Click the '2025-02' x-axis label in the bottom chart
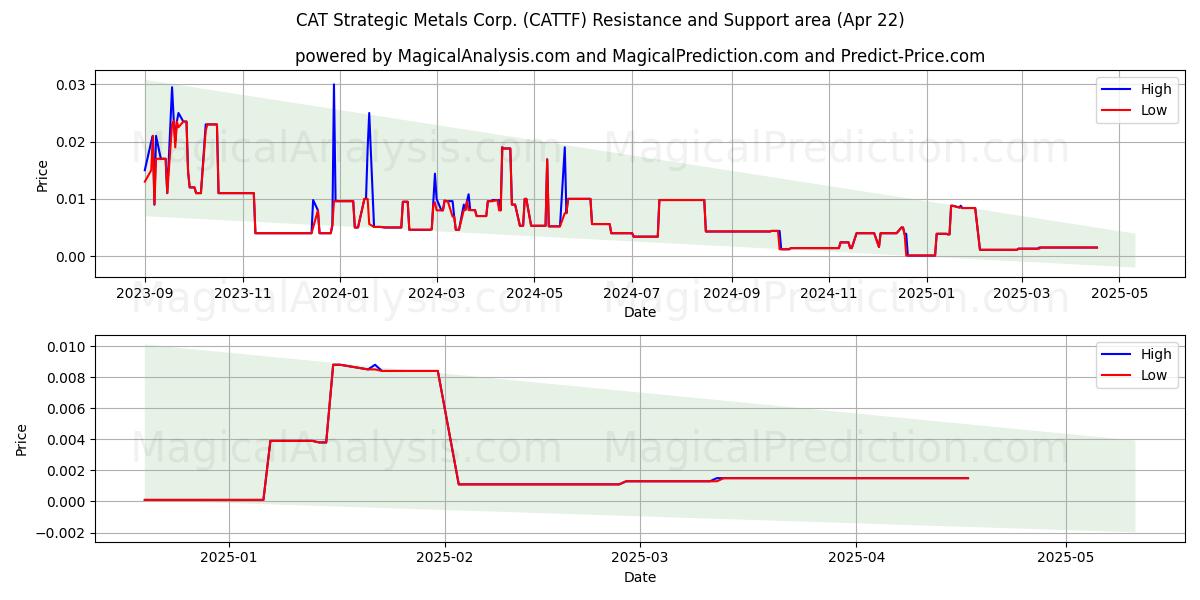This screenshot has width=1200, height=600. coord(445,559)
